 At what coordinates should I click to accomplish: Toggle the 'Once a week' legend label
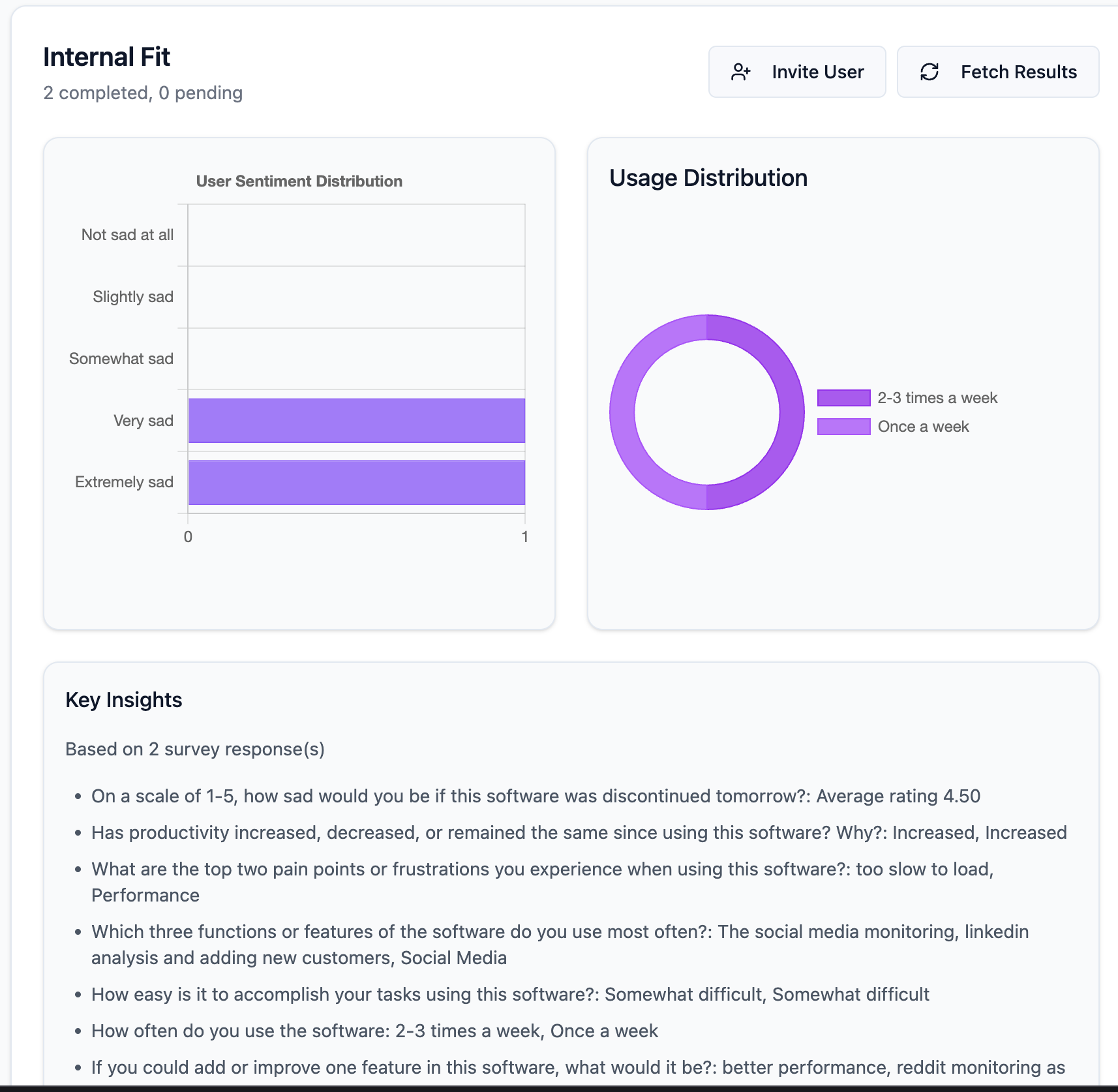(x=923, y=427)
